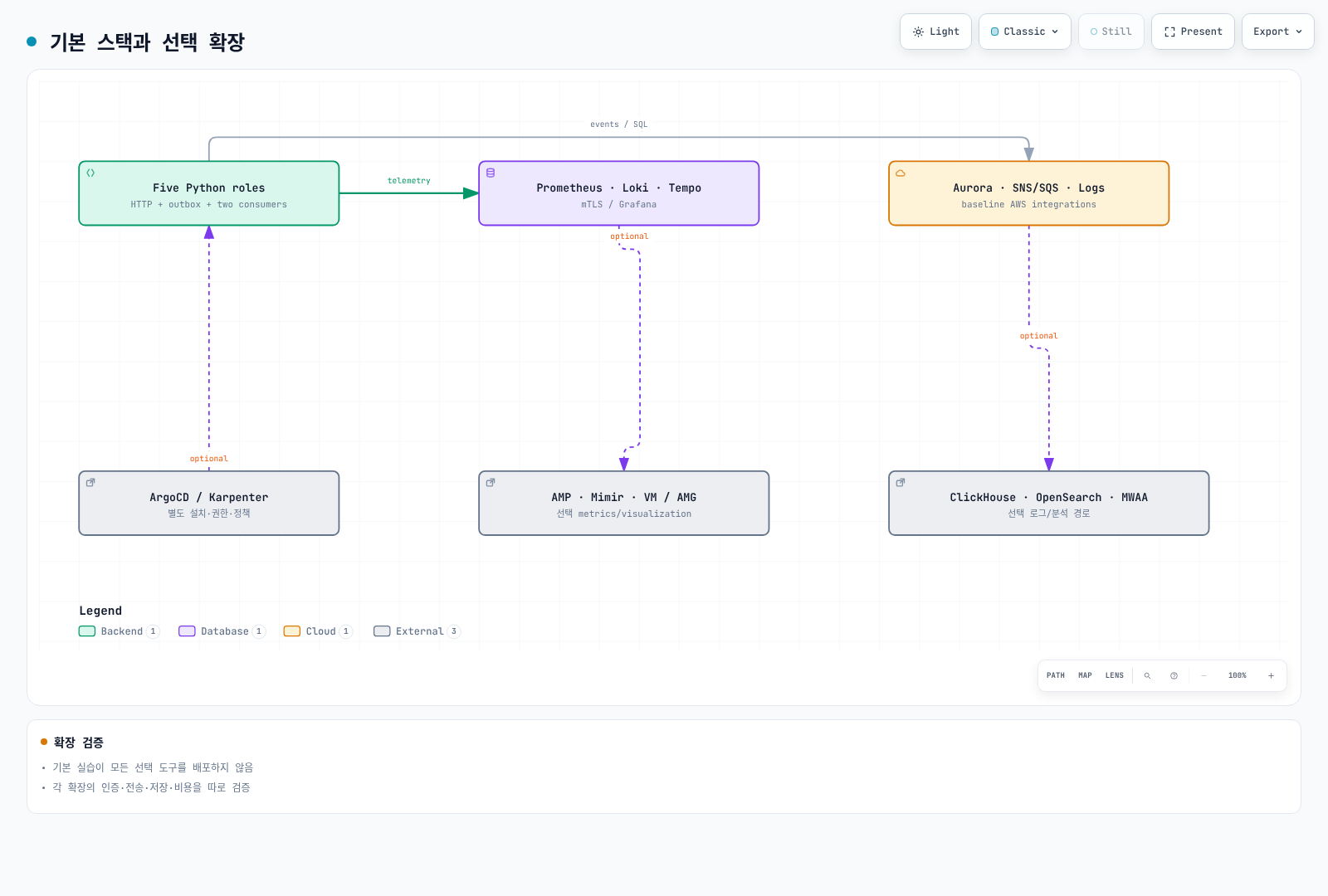Viewport: 1328px width, 896px height.
Task: Click the cloud icon on Aurora node
Action: [901, 173]
